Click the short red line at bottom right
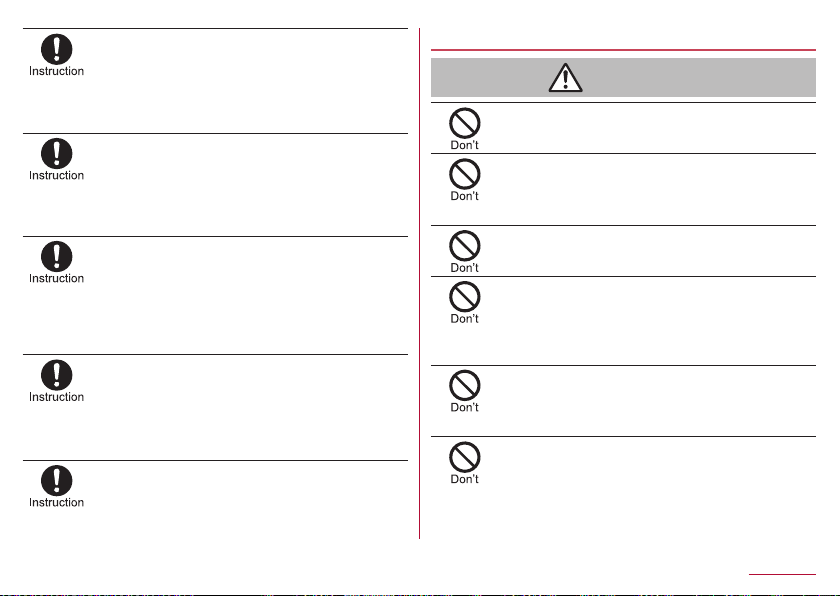 coord(782,575)
